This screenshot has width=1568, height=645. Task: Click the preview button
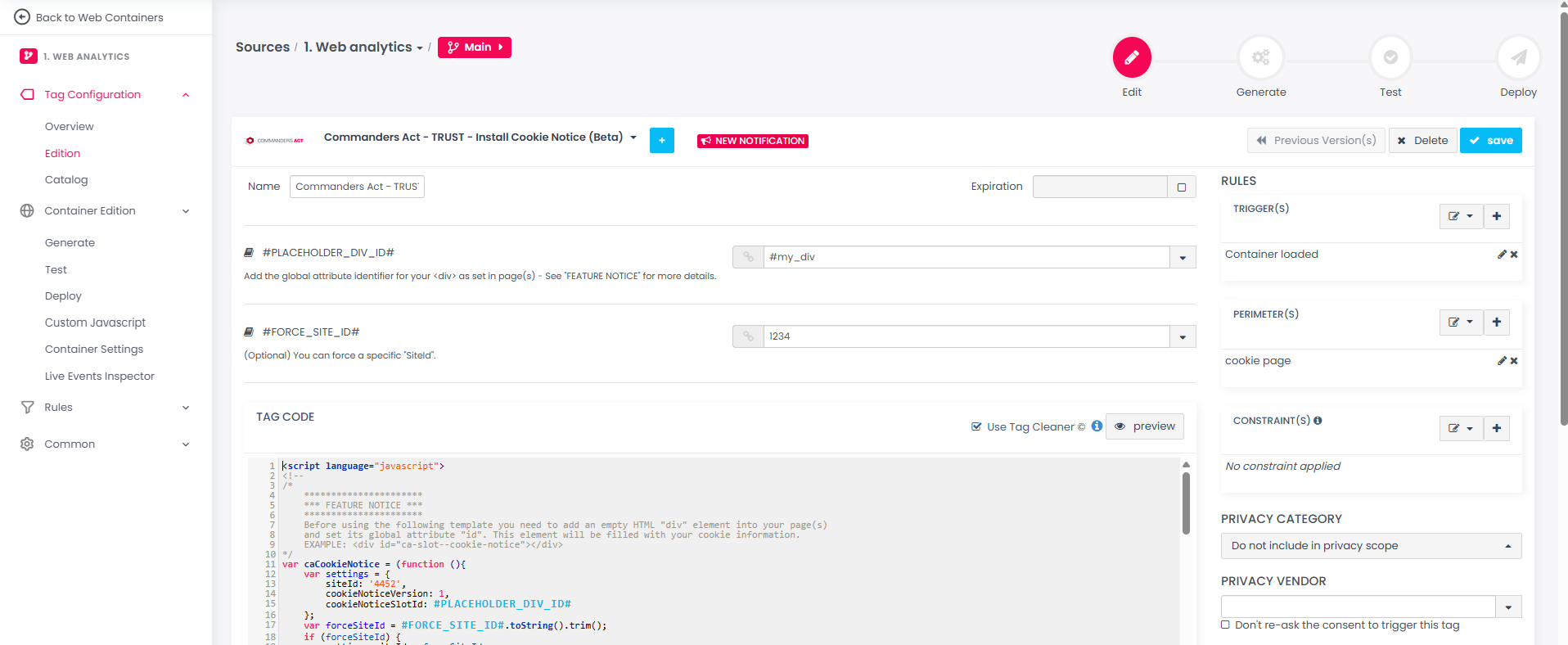point(1144,426)
